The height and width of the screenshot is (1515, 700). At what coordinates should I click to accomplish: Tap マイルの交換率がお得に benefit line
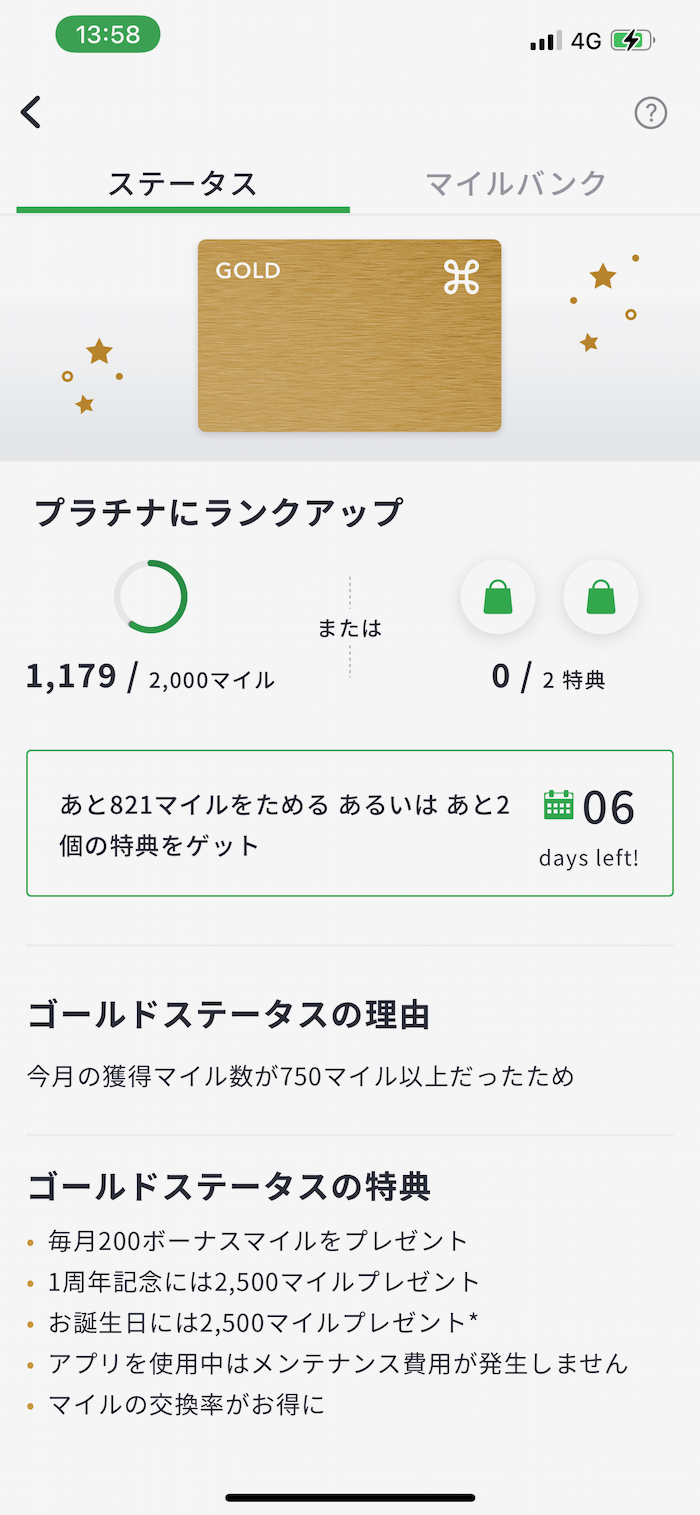187,1404
